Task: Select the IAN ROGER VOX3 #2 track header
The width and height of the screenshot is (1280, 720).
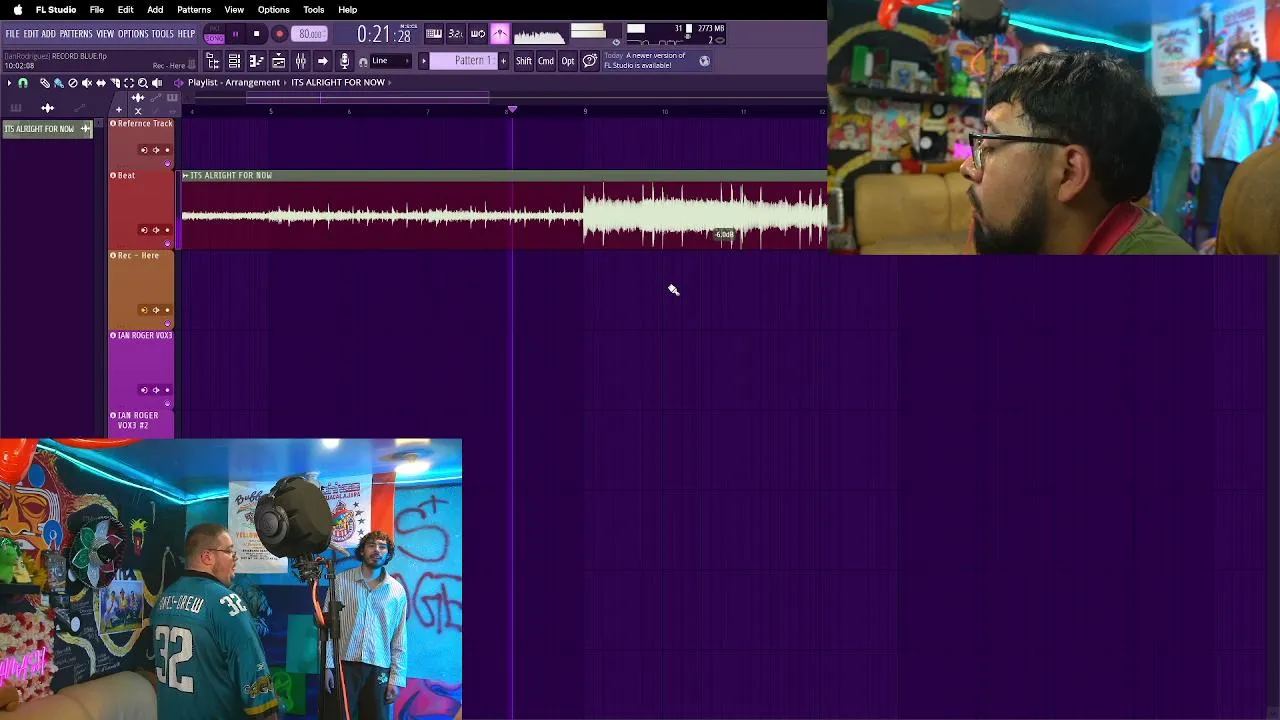Action: [141, 424]
